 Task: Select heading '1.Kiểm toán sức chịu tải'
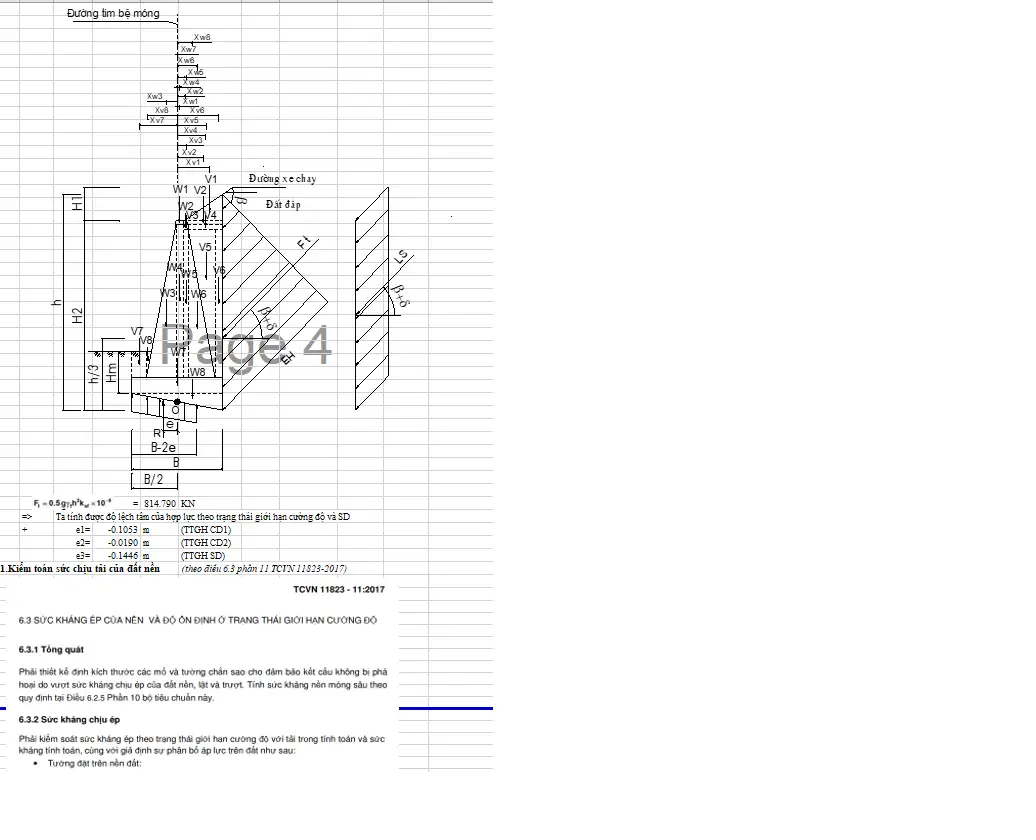point(80,568)
